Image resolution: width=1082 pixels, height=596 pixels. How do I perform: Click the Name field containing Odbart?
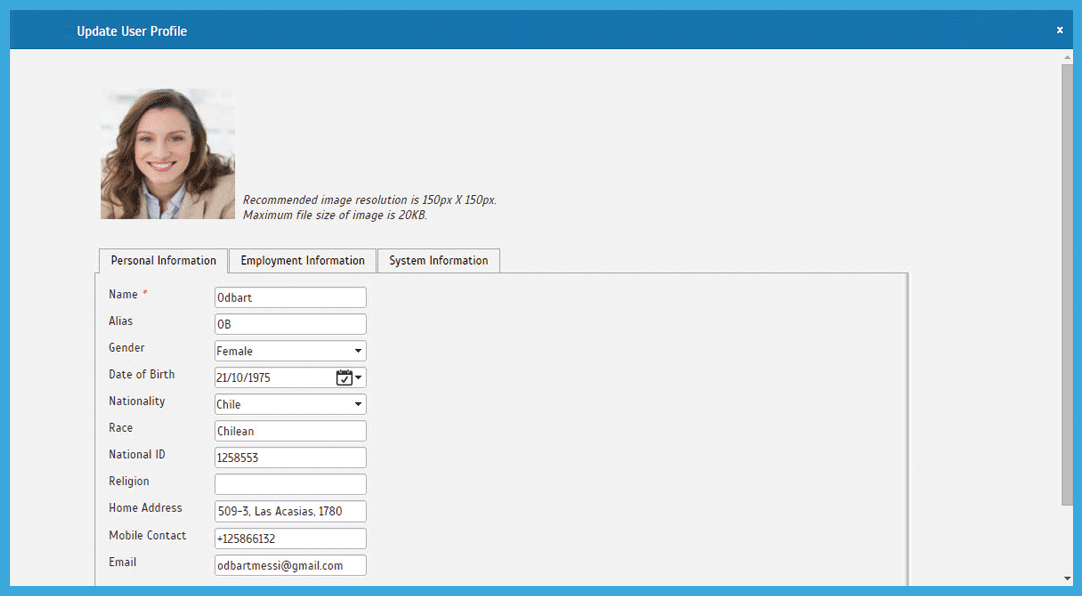click(290, 297)
